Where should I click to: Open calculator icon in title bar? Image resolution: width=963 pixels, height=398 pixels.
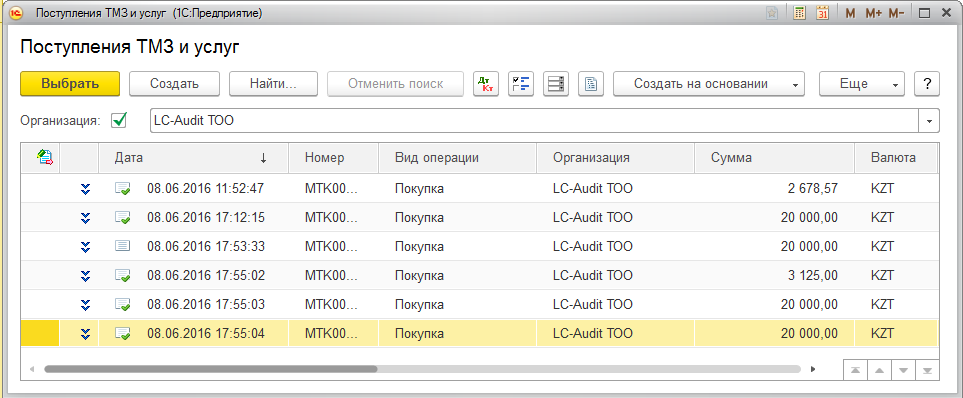point(799,13)
